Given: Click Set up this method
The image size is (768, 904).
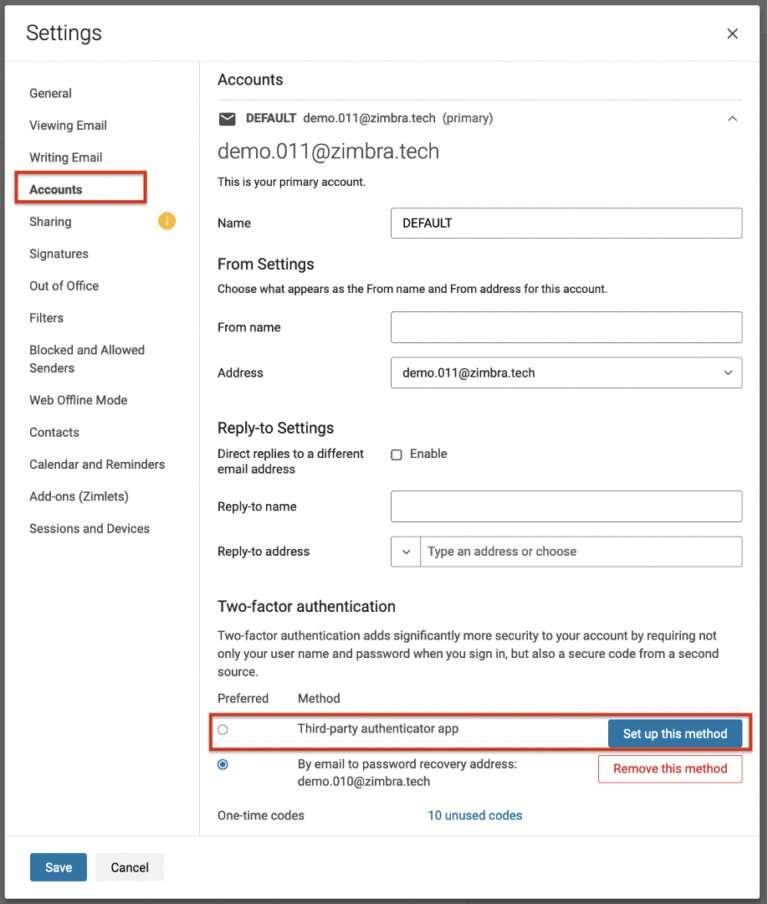Looking at the screenshot, I should [x=675, y=733].
